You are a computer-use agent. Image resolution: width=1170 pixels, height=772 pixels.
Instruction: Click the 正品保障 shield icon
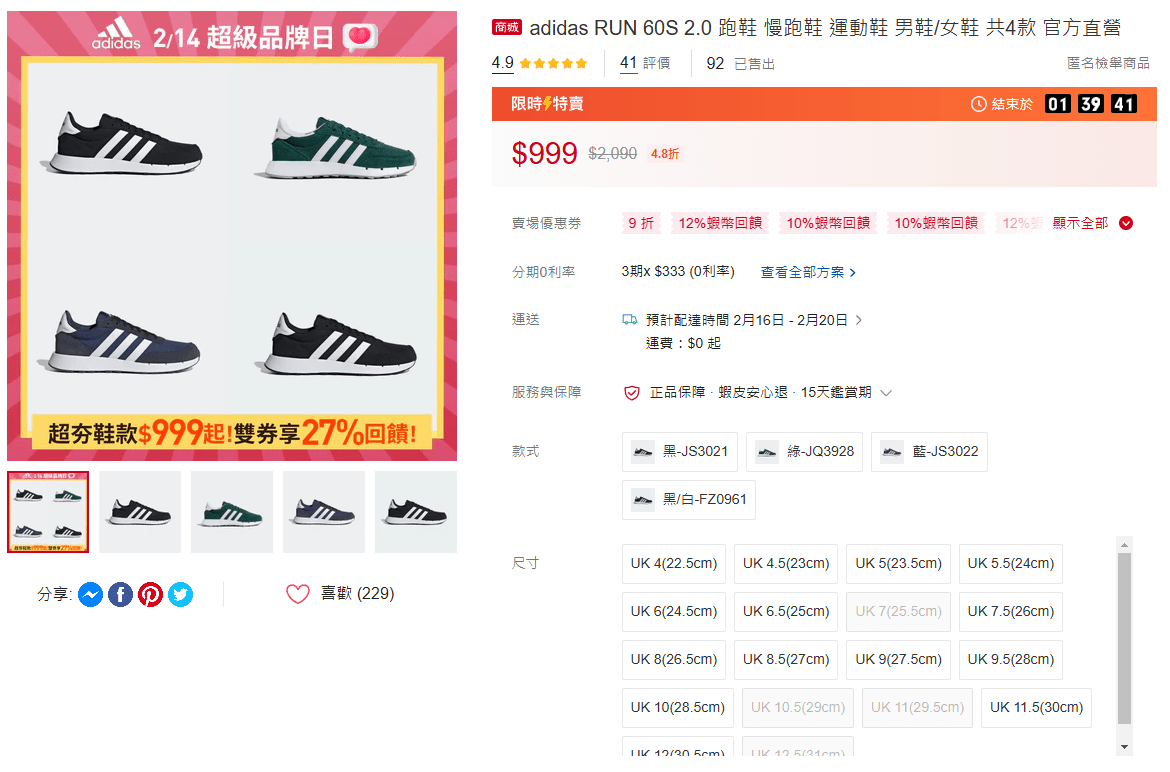tap(631, 393)
